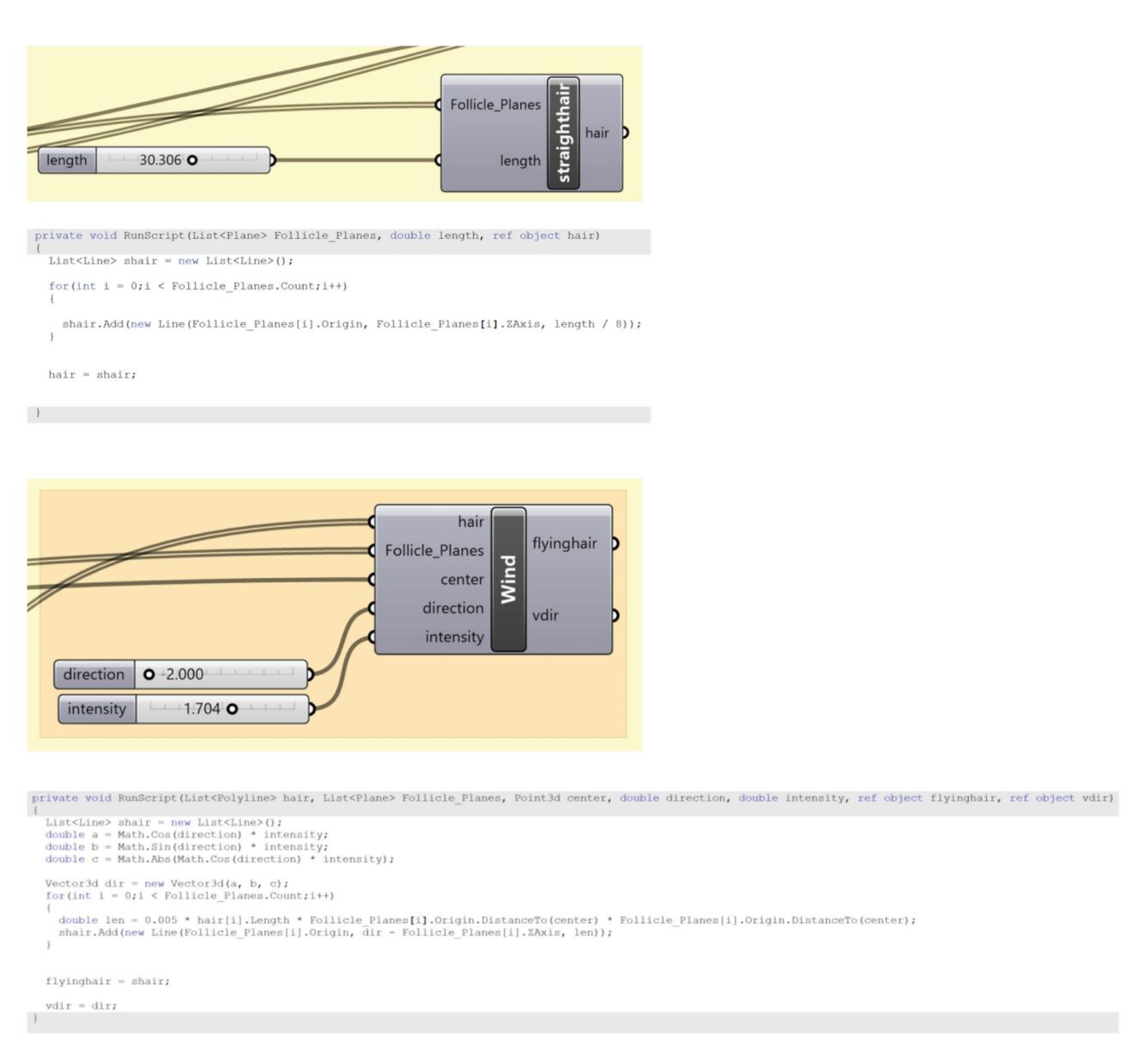This screenshot has width=1141, height=1064.
Task: Click the 'shair.Add(... dir - ... ZAxis, len));' line
Action: (x=335, y=933)
